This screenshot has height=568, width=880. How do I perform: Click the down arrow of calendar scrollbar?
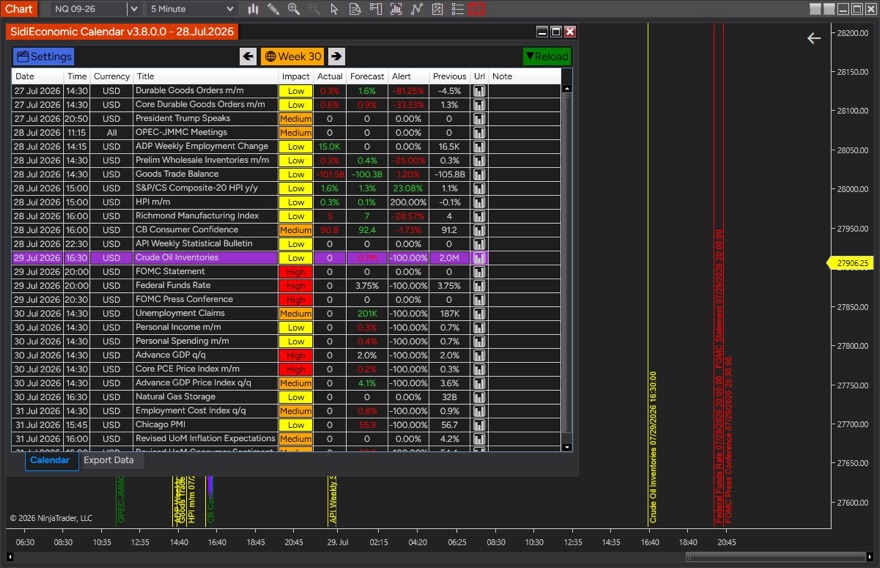click(567, 447)
